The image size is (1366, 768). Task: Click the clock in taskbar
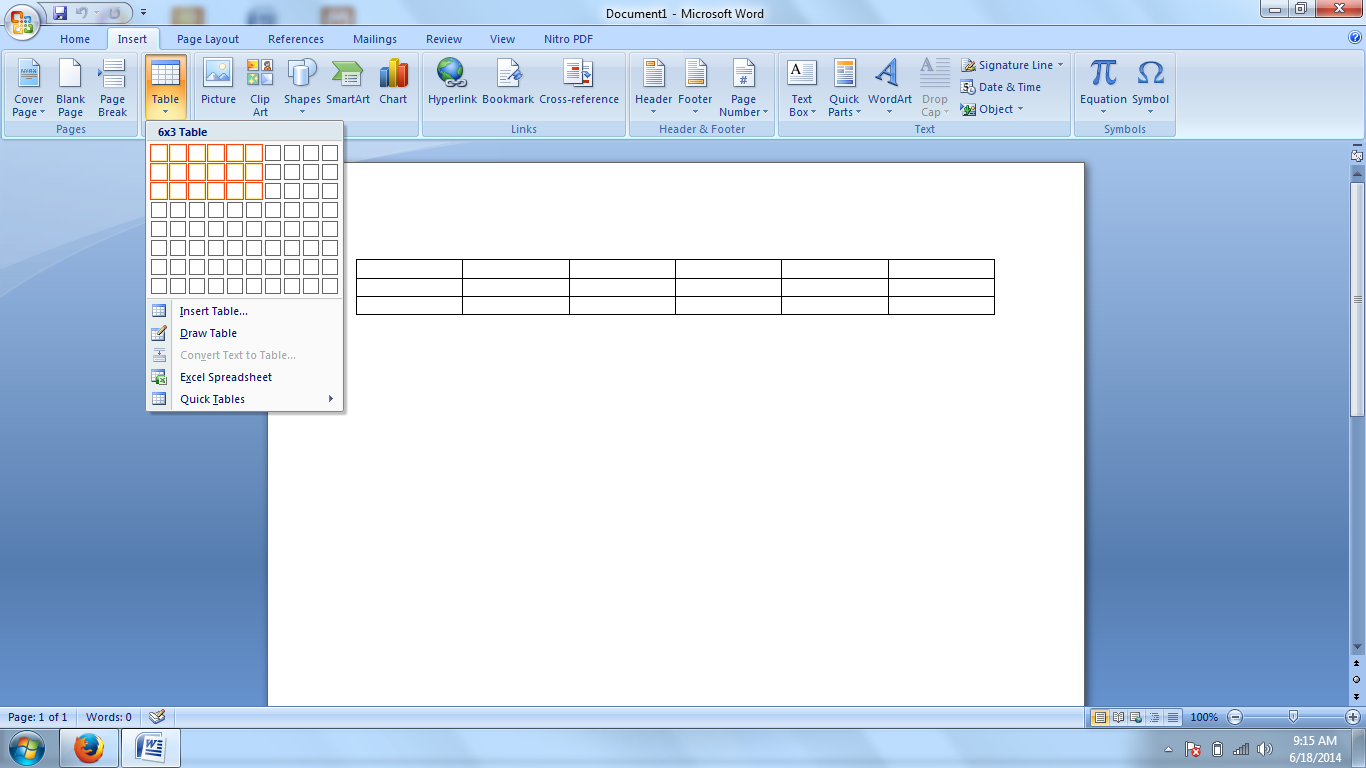(x=1315, y=749)
